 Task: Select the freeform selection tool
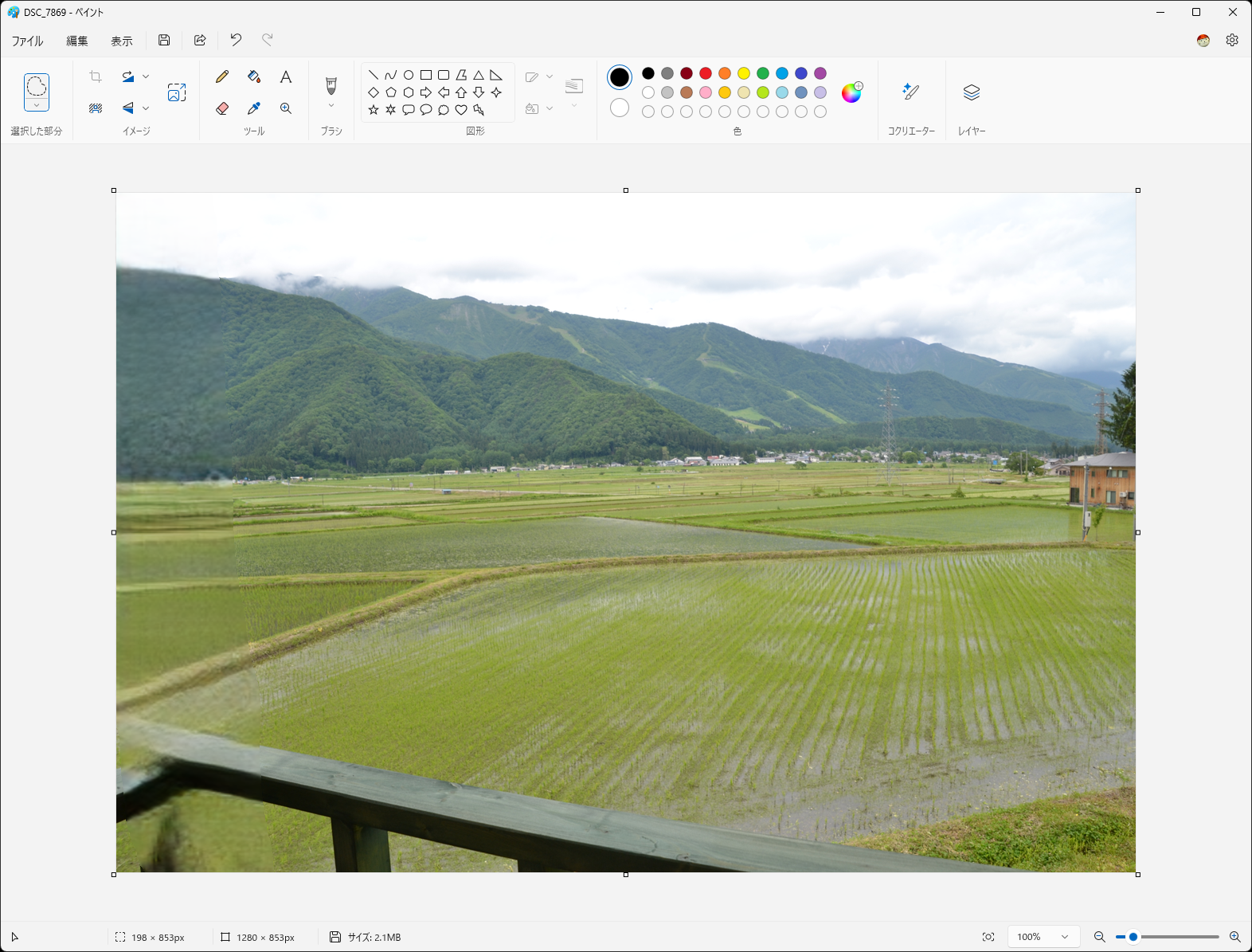pos(37,86)
